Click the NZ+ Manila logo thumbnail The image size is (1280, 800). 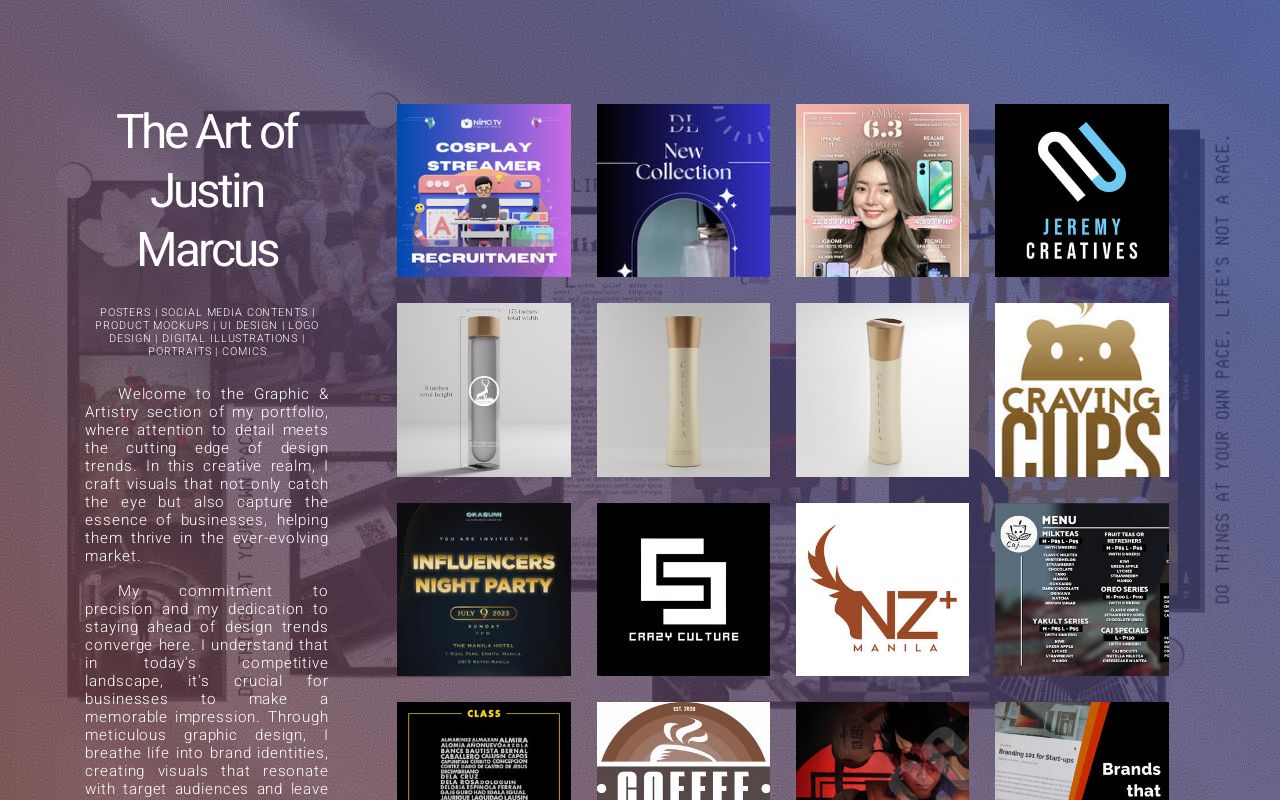pos(882,589)
